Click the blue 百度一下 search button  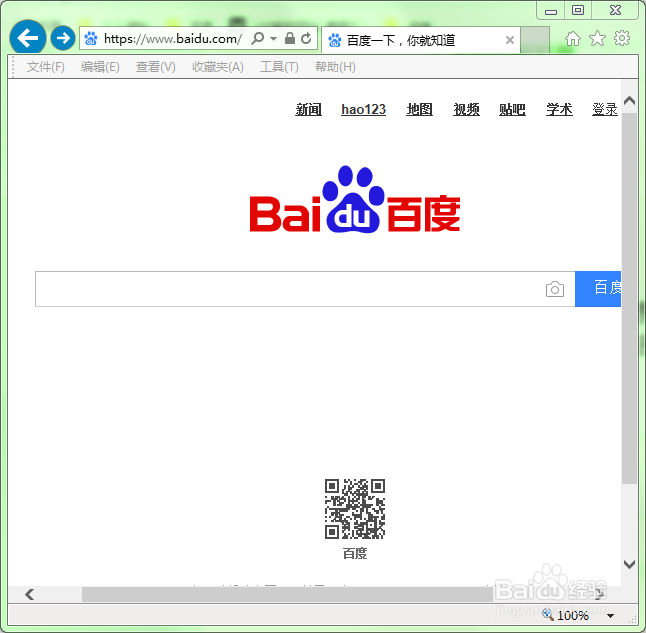(x=598, y=289)
